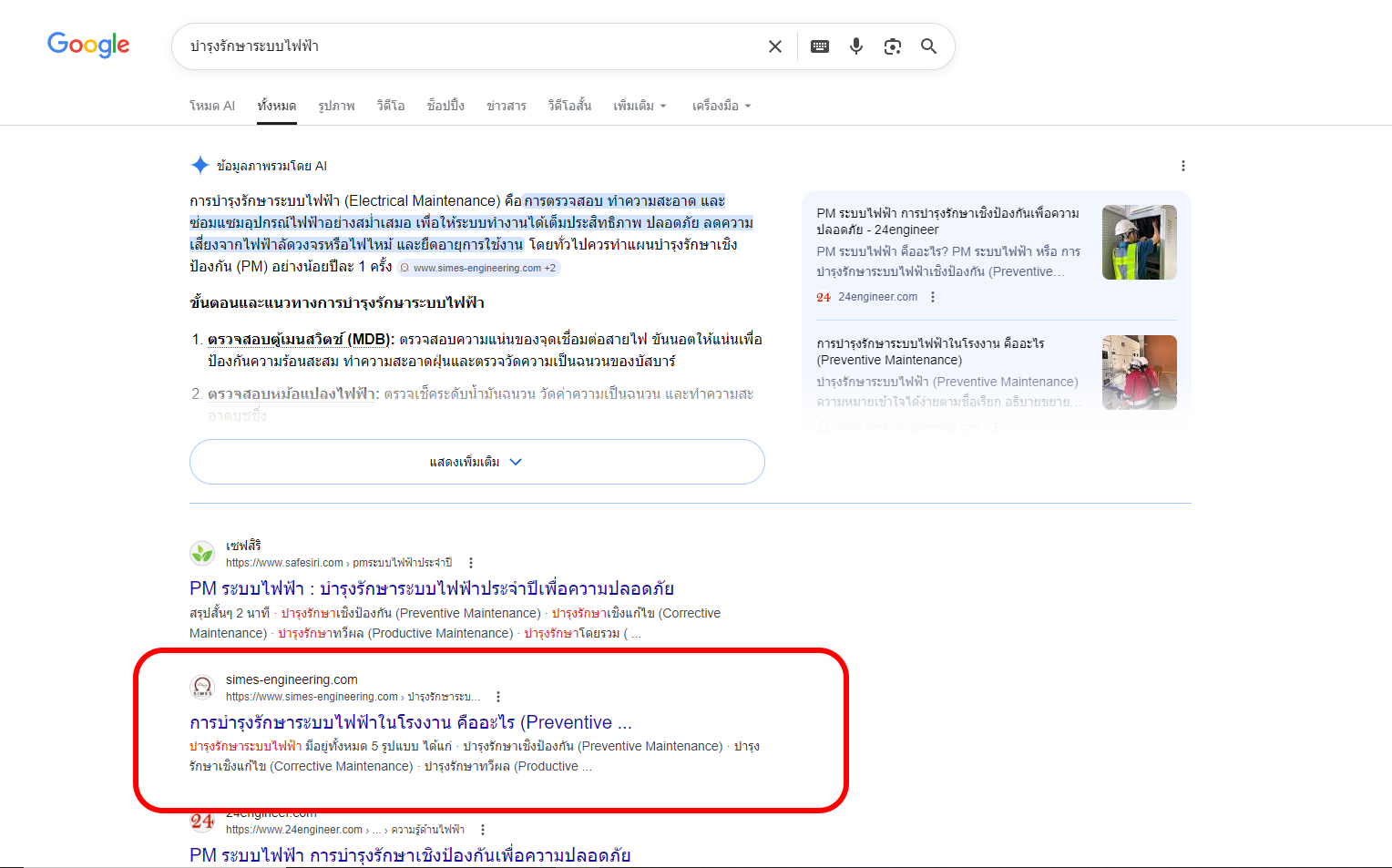1392x868 pixels.
Task: Click the electrician thumbnail in 24engineer card
Action: [x=1139, y=242]
